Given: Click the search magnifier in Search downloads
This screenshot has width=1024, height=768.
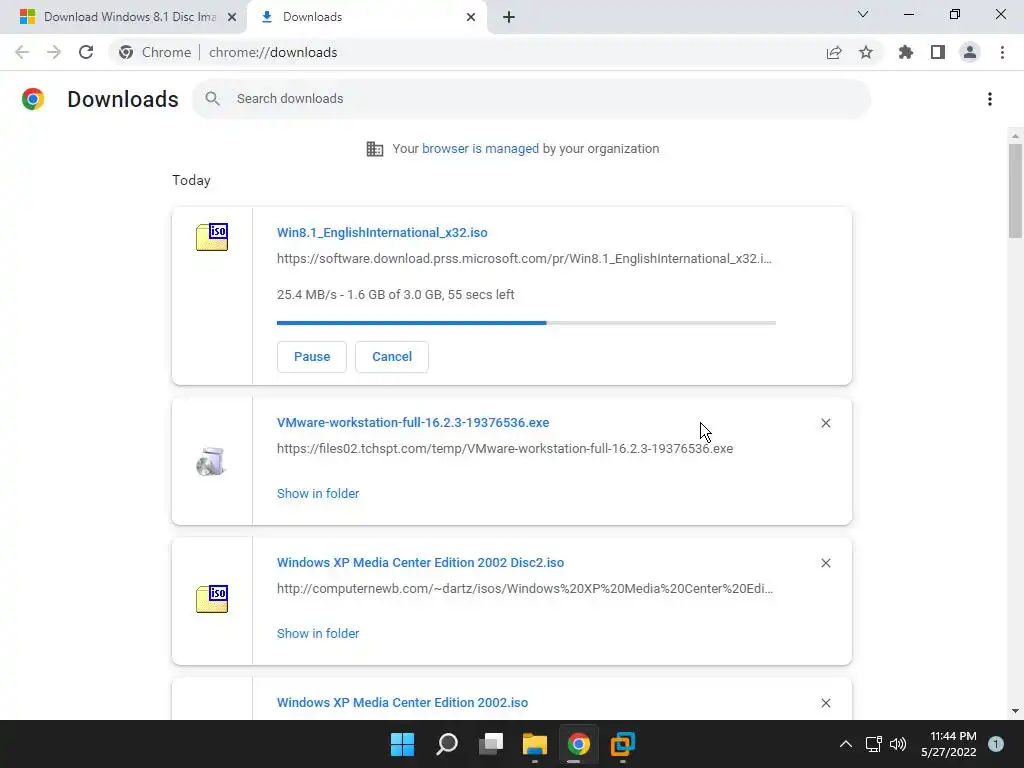Looking at the screenshot, I should point(212,99).
